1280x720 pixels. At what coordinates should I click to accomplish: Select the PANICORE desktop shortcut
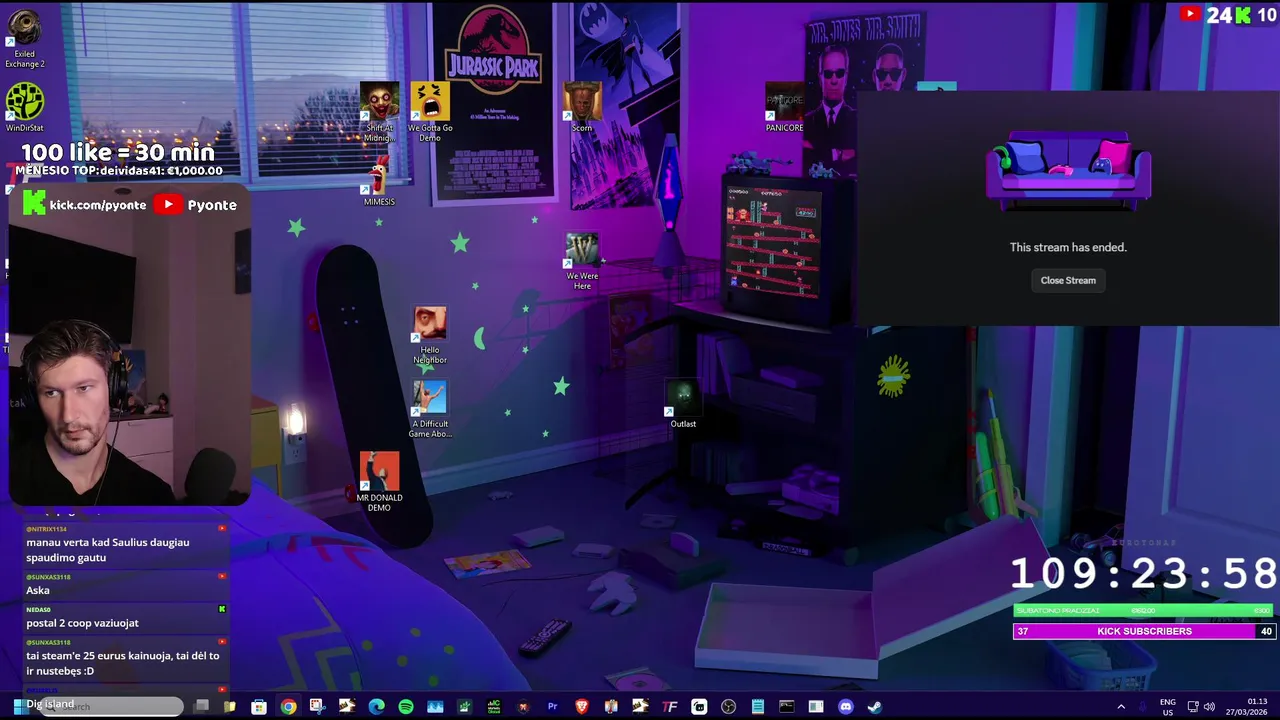(x=784, y=107)
